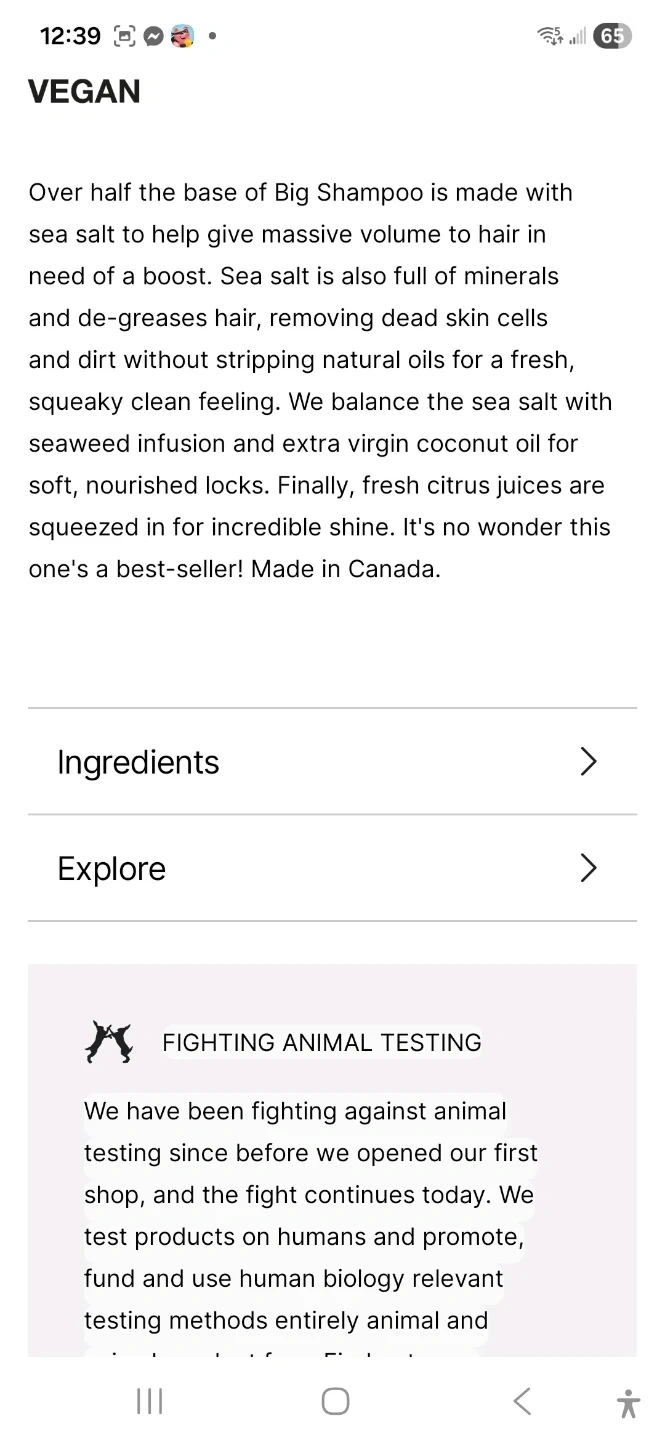Tap the status bar clock
This screenshot has width=665, height=1440.
click(x=70, y=36)
